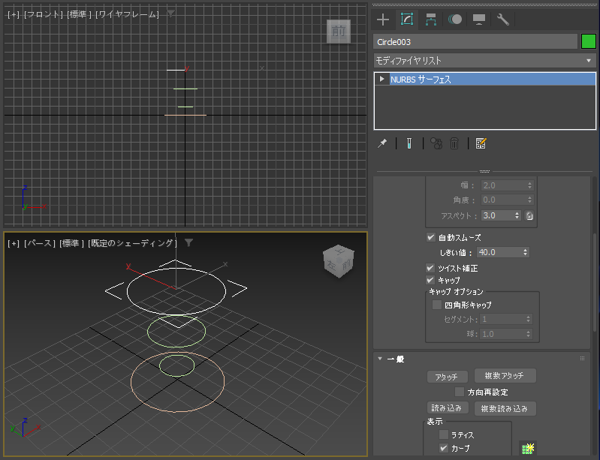Open the [標準] menu in the パース viewport
The height and width of the screenshot is (460, 600).
[72, 243]
